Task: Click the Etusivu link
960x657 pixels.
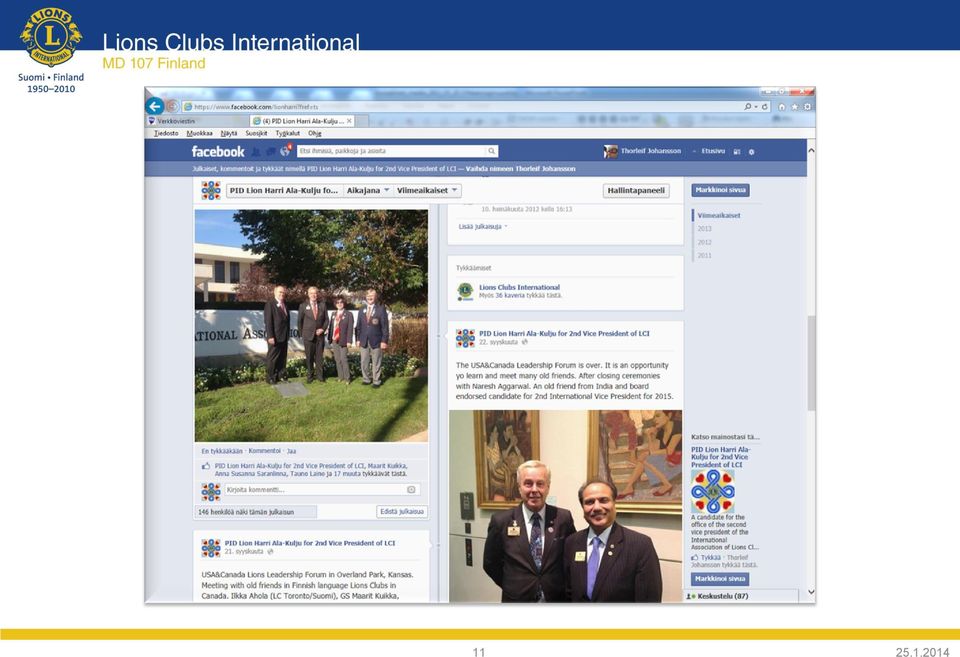Action: point(713,151)
